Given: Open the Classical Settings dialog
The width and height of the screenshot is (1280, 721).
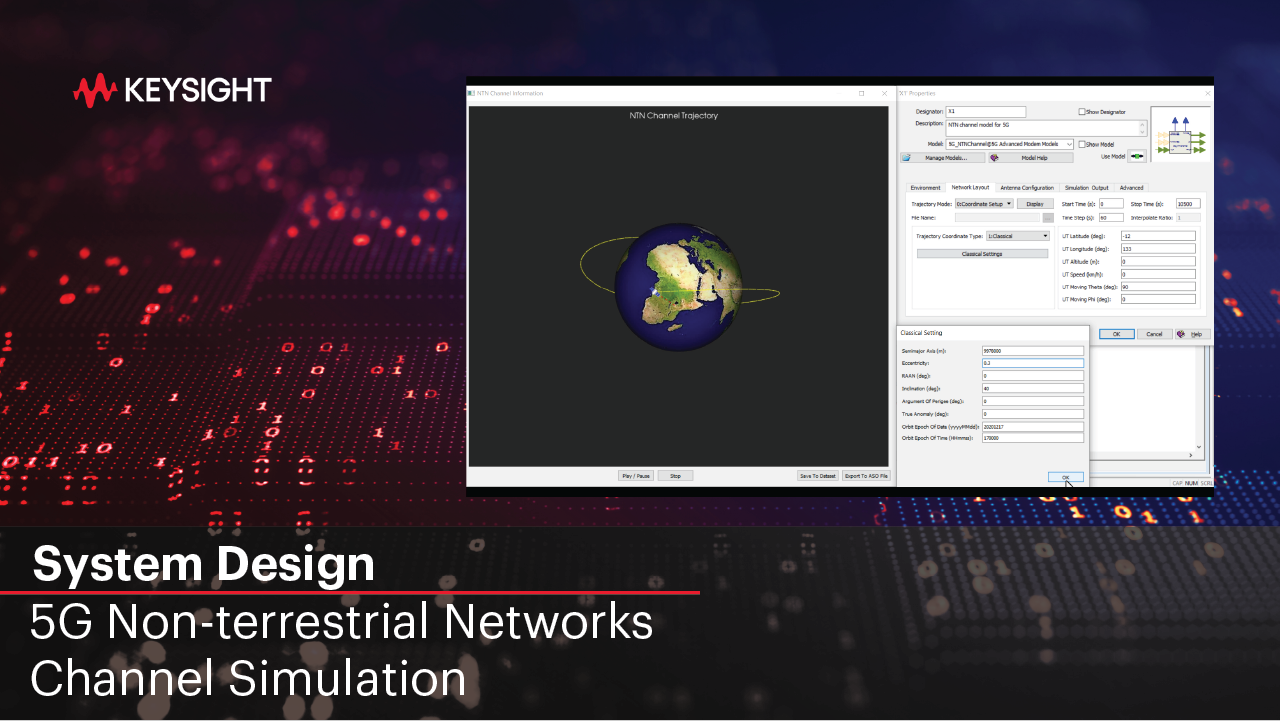Looking at the screenshot, I should [x=981, y=251].
